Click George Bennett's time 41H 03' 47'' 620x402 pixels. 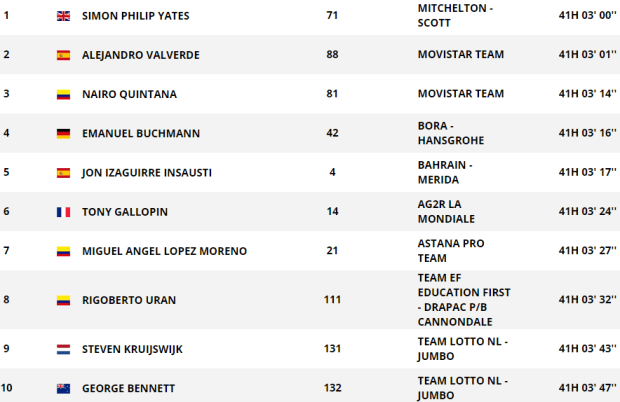[x=573, y=386]
